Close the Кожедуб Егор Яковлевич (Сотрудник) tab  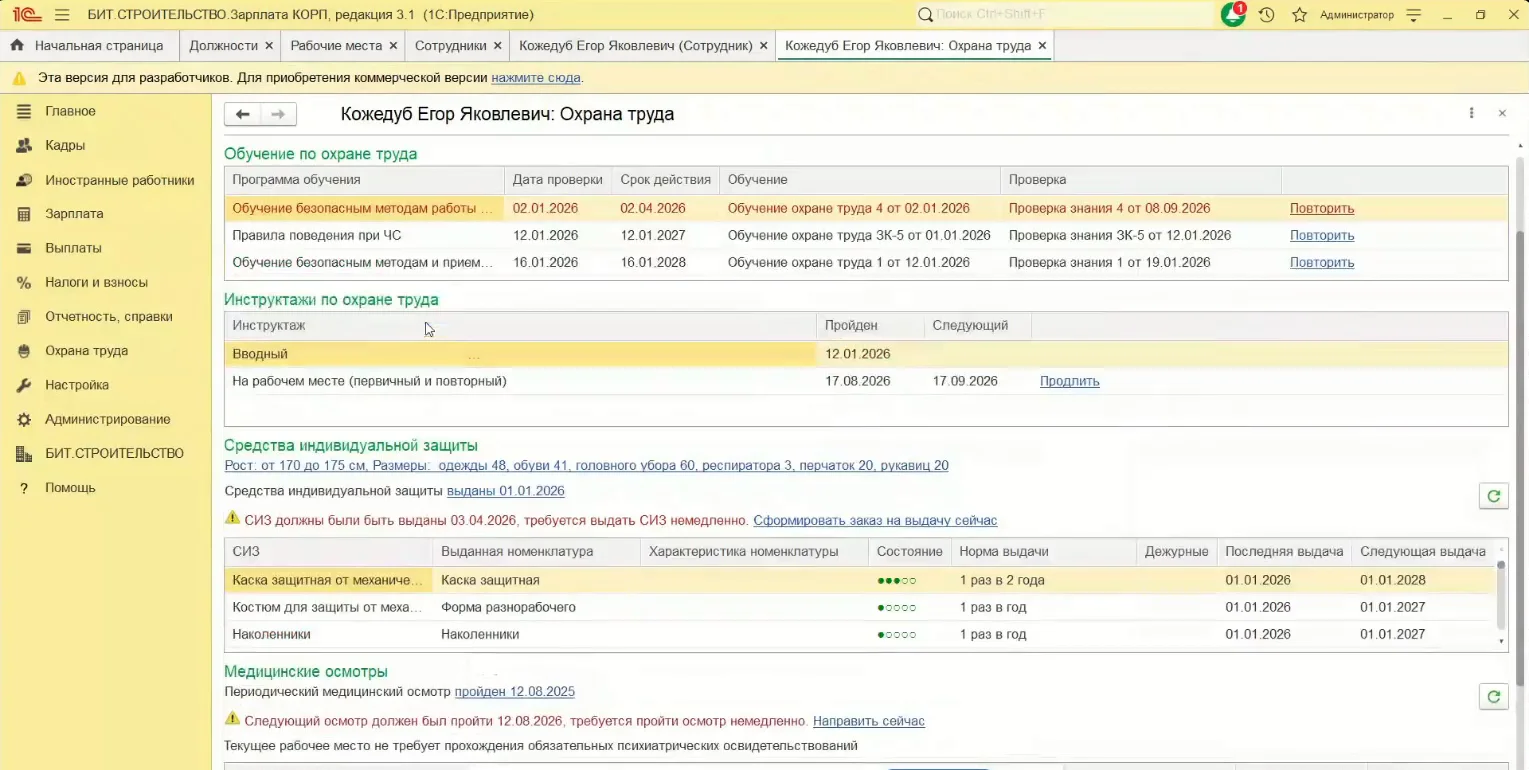click(x=764, y=46)
